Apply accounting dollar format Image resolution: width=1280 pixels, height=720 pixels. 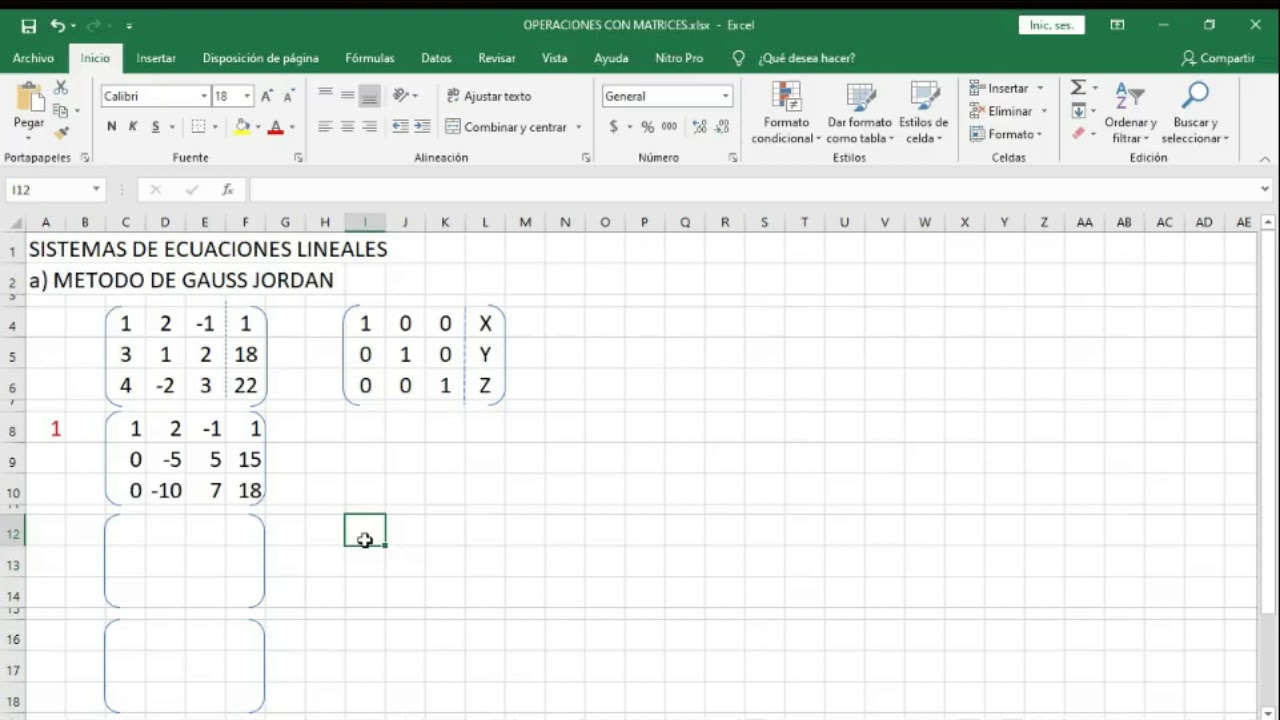(x=613, y=127)
